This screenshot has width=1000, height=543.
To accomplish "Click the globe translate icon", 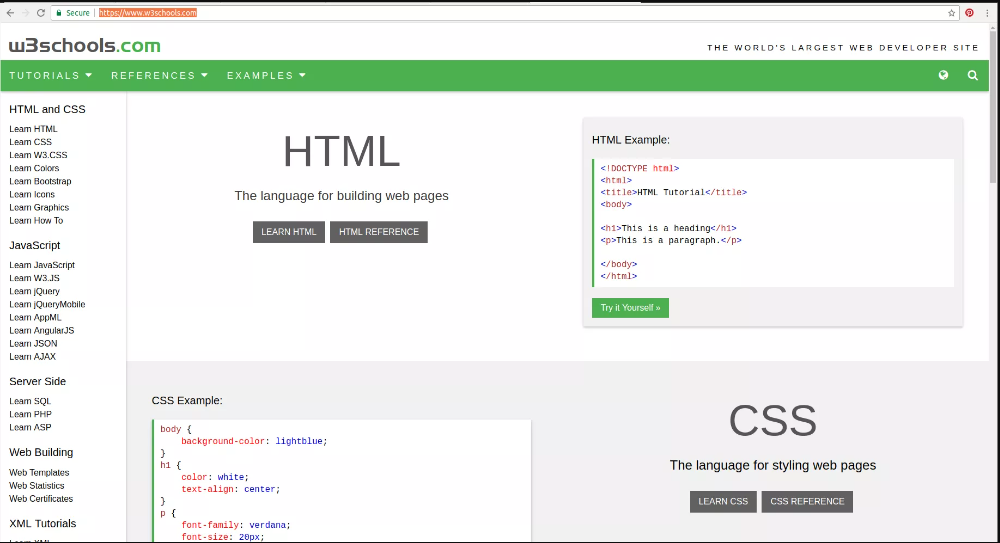I will [943, 75].
